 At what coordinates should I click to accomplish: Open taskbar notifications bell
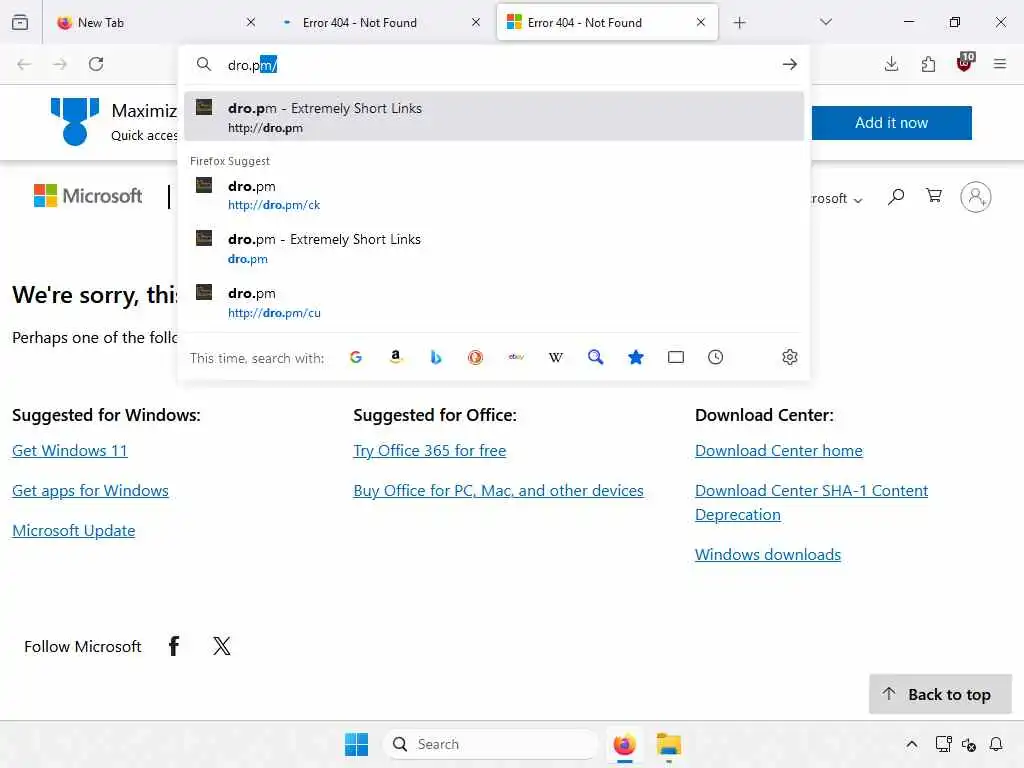pos(996,744)
